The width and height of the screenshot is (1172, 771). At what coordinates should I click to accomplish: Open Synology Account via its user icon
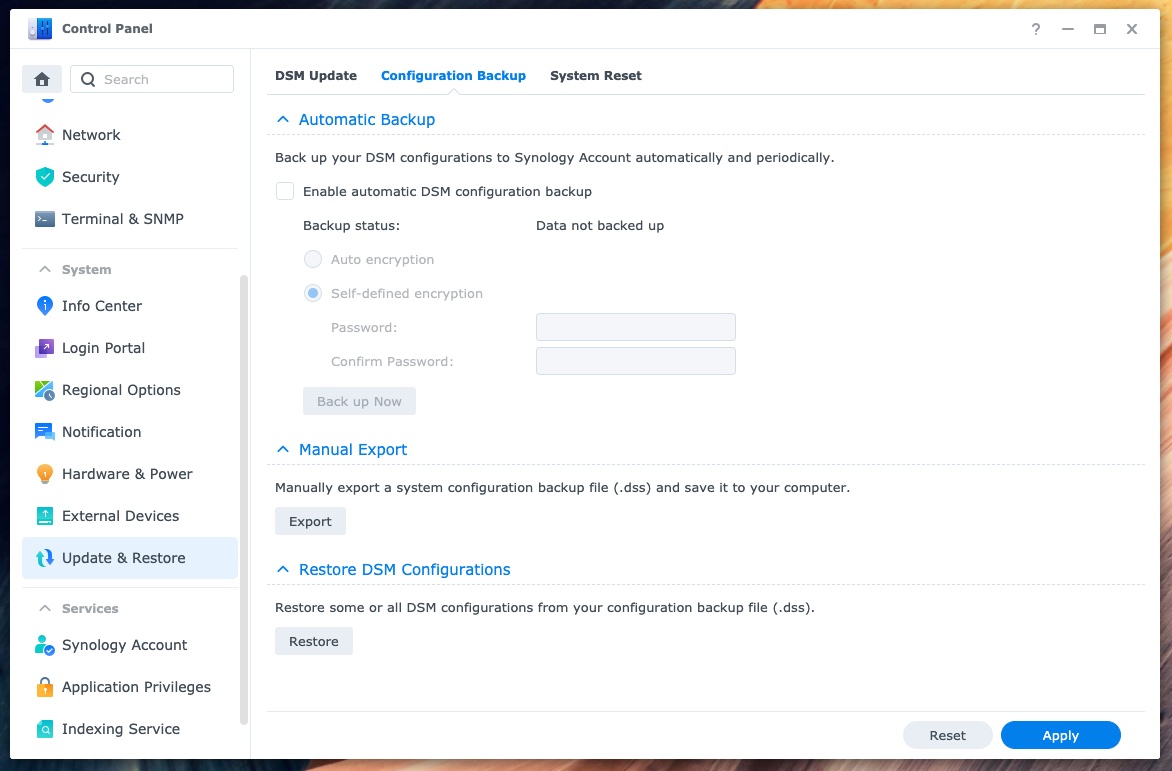45,645
